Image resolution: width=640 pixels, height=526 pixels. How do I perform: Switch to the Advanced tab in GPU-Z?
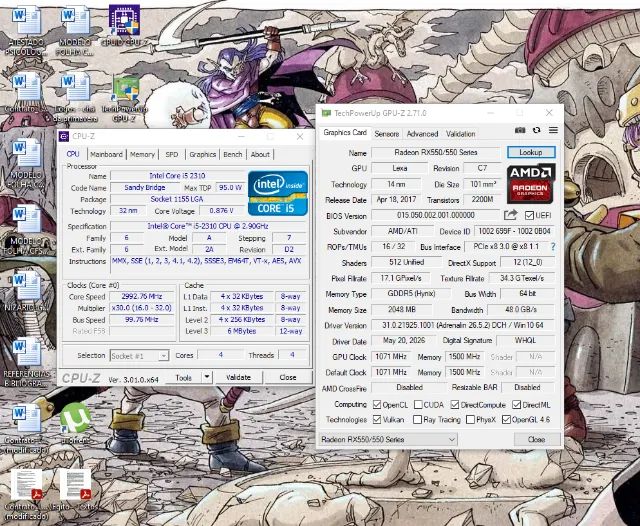click(x=422, y=134)
